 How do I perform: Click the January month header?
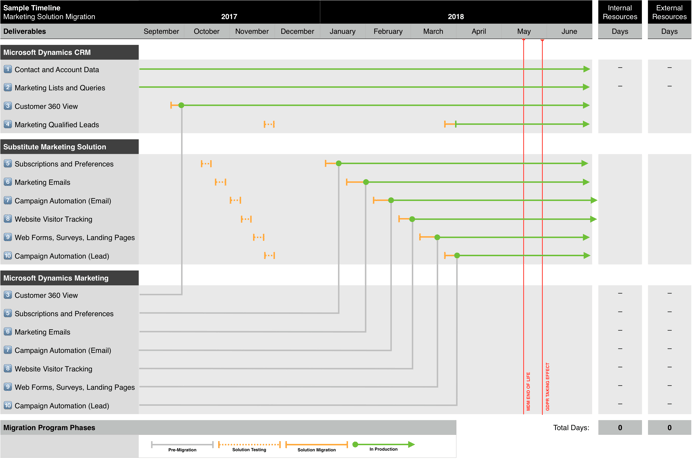[342, 31]
